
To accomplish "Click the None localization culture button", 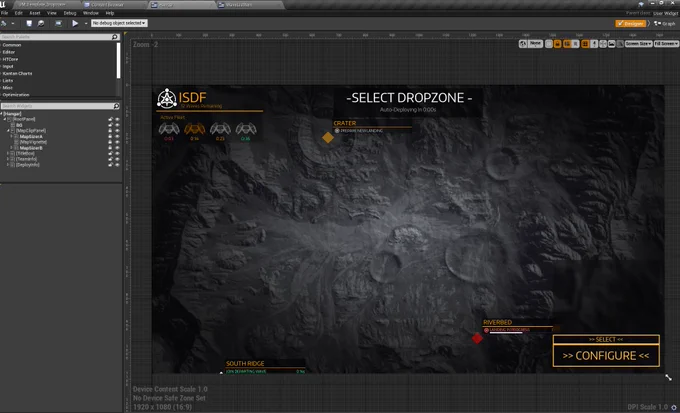I will (x=536, y=44).
